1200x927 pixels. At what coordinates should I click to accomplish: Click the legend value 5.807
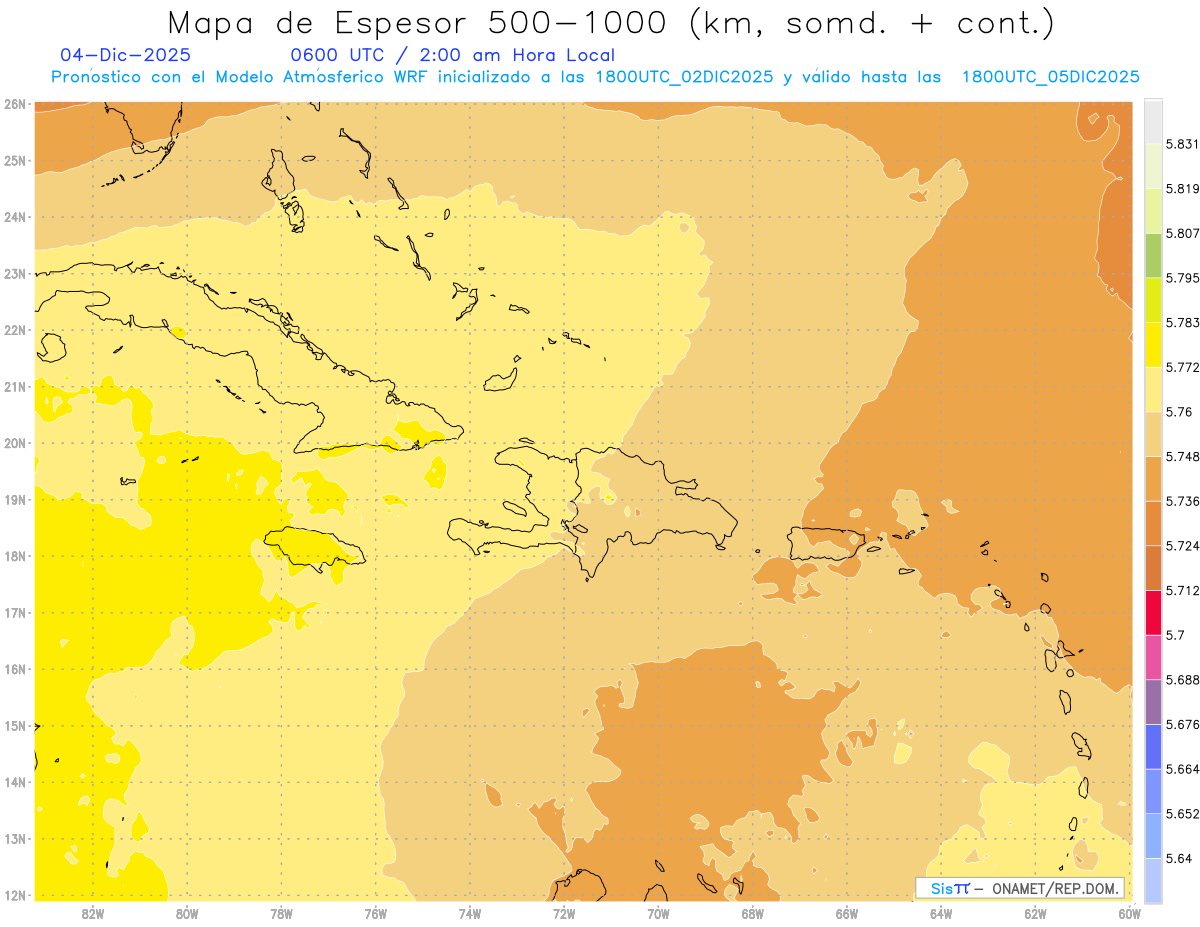pos(1184,233)
